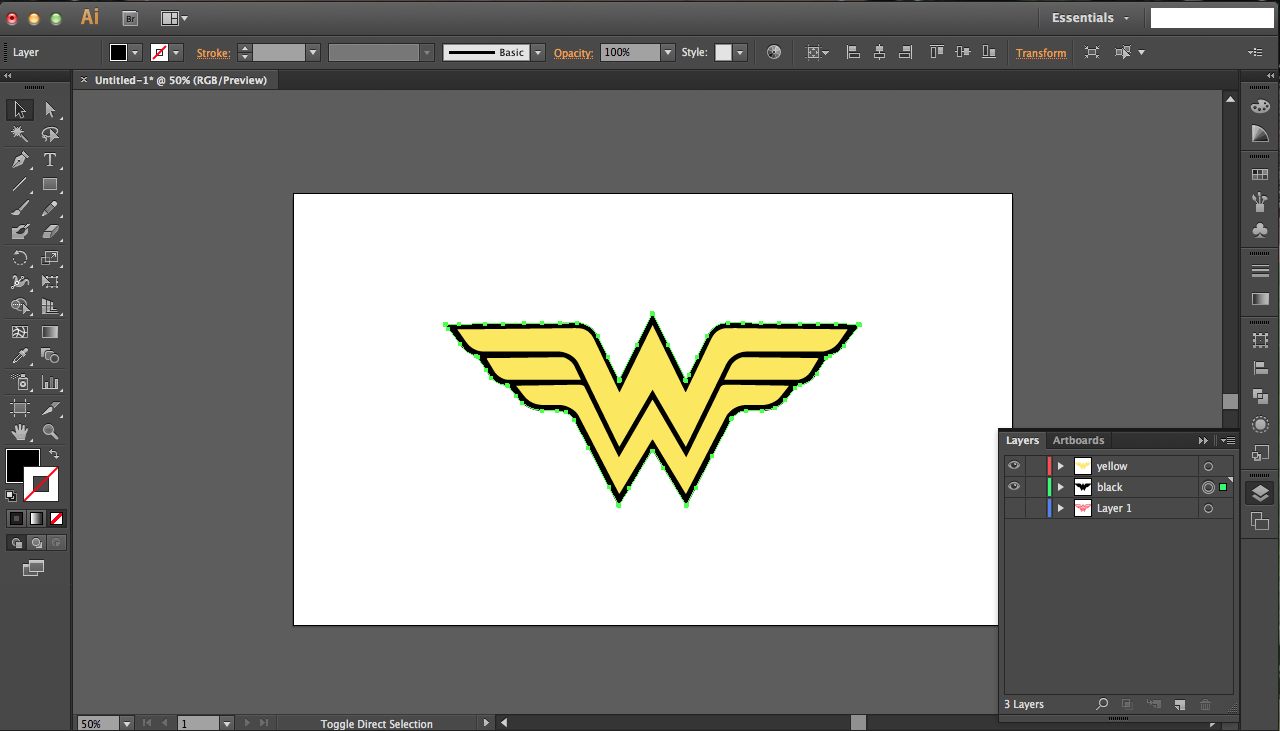Select the Selection tool arrow
Image resolution: width=1280 pixels, height=731 pixels.
(x=20, y=110)
